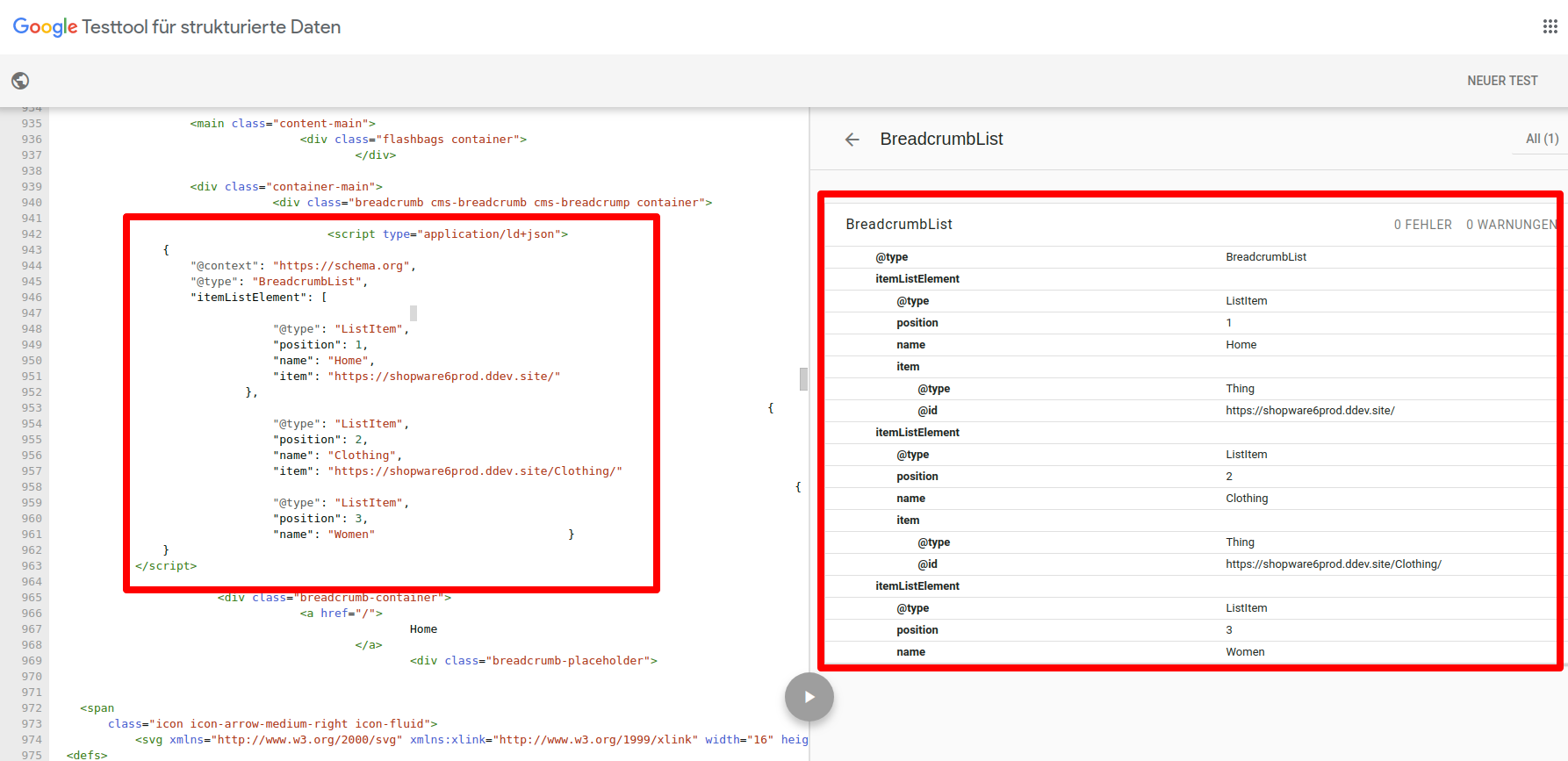Click the globe URL icon

[x=20, y=81]
